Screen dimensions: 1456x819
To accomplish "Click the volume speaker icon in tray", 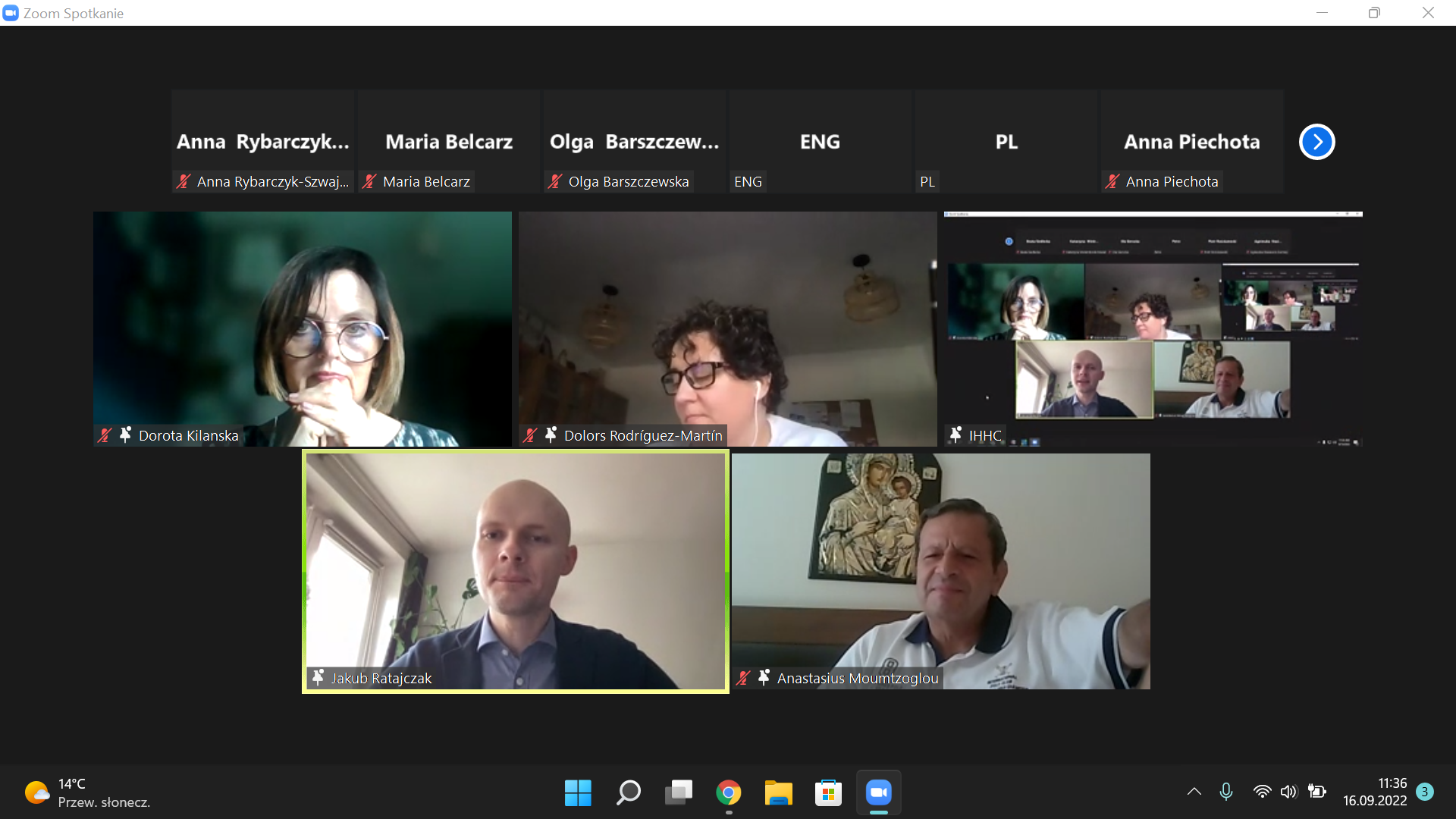I will pos(1288,792).
